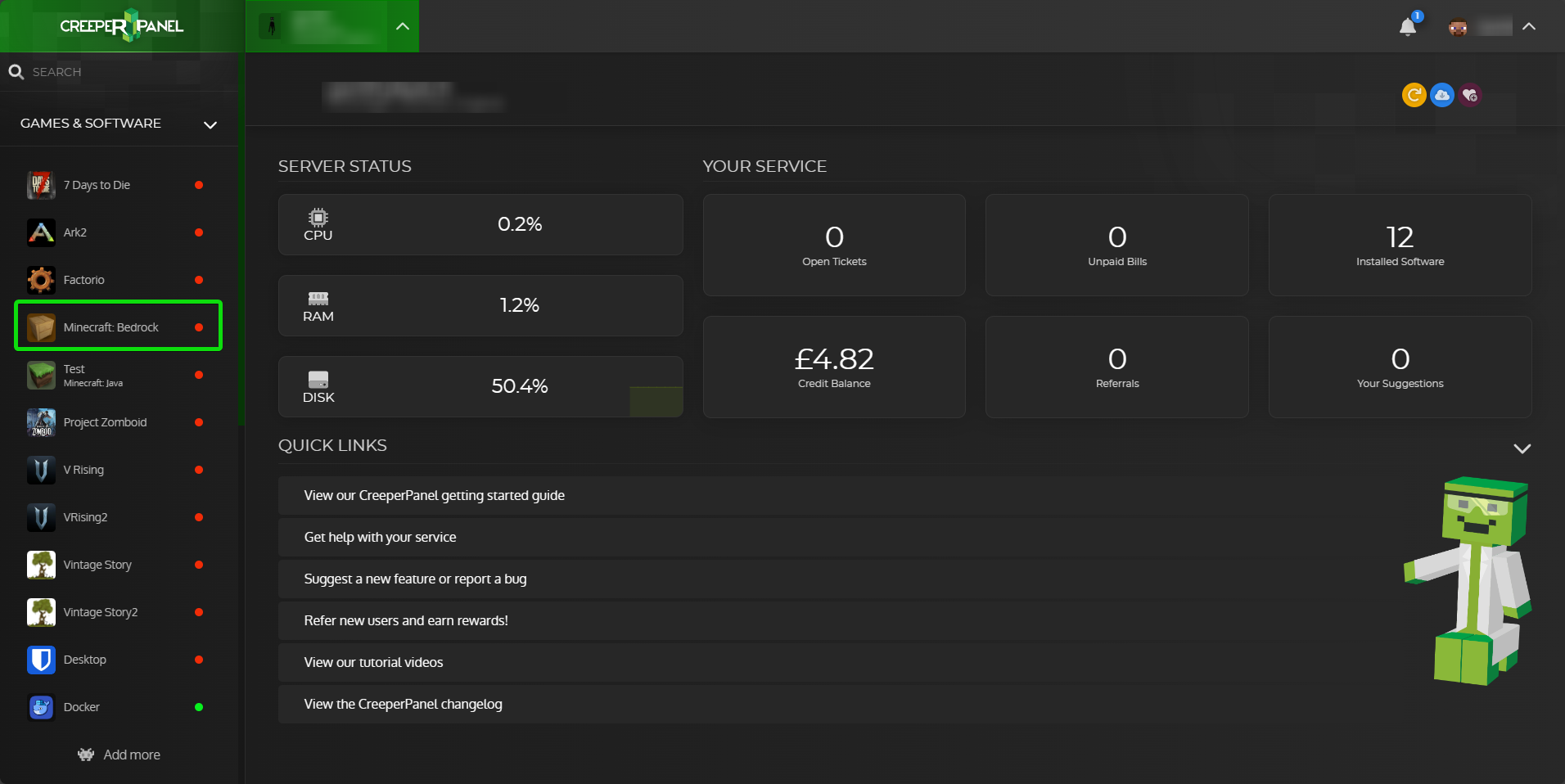Click the server silhouette icon in top tab
The width and height of the screenshot is (1565, 784).
point(272,26)
